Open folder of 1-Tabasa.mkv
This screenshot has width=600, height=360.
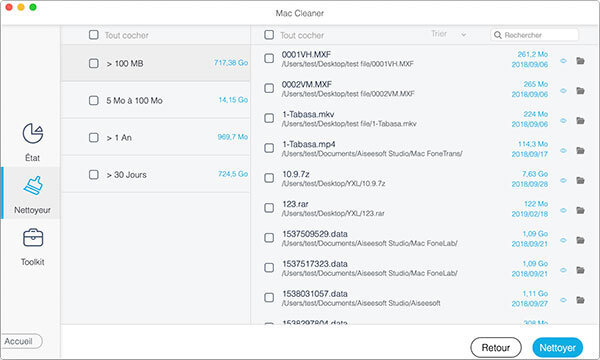pyautogui.click(x=580, y=121)
